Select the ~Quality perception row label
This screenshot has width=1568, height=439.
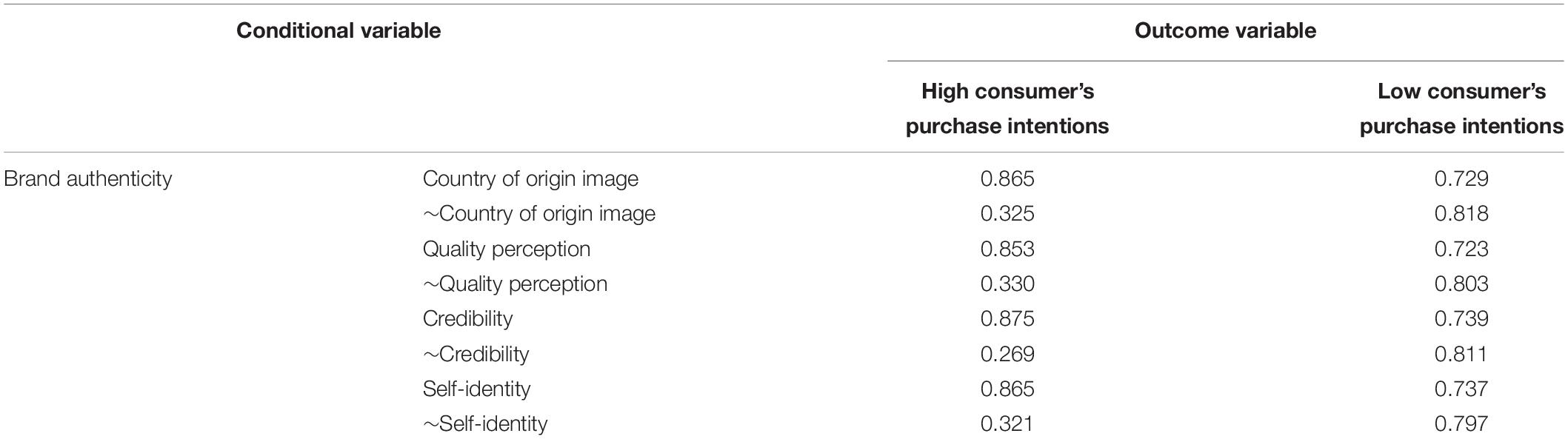[x=515, y=284]
